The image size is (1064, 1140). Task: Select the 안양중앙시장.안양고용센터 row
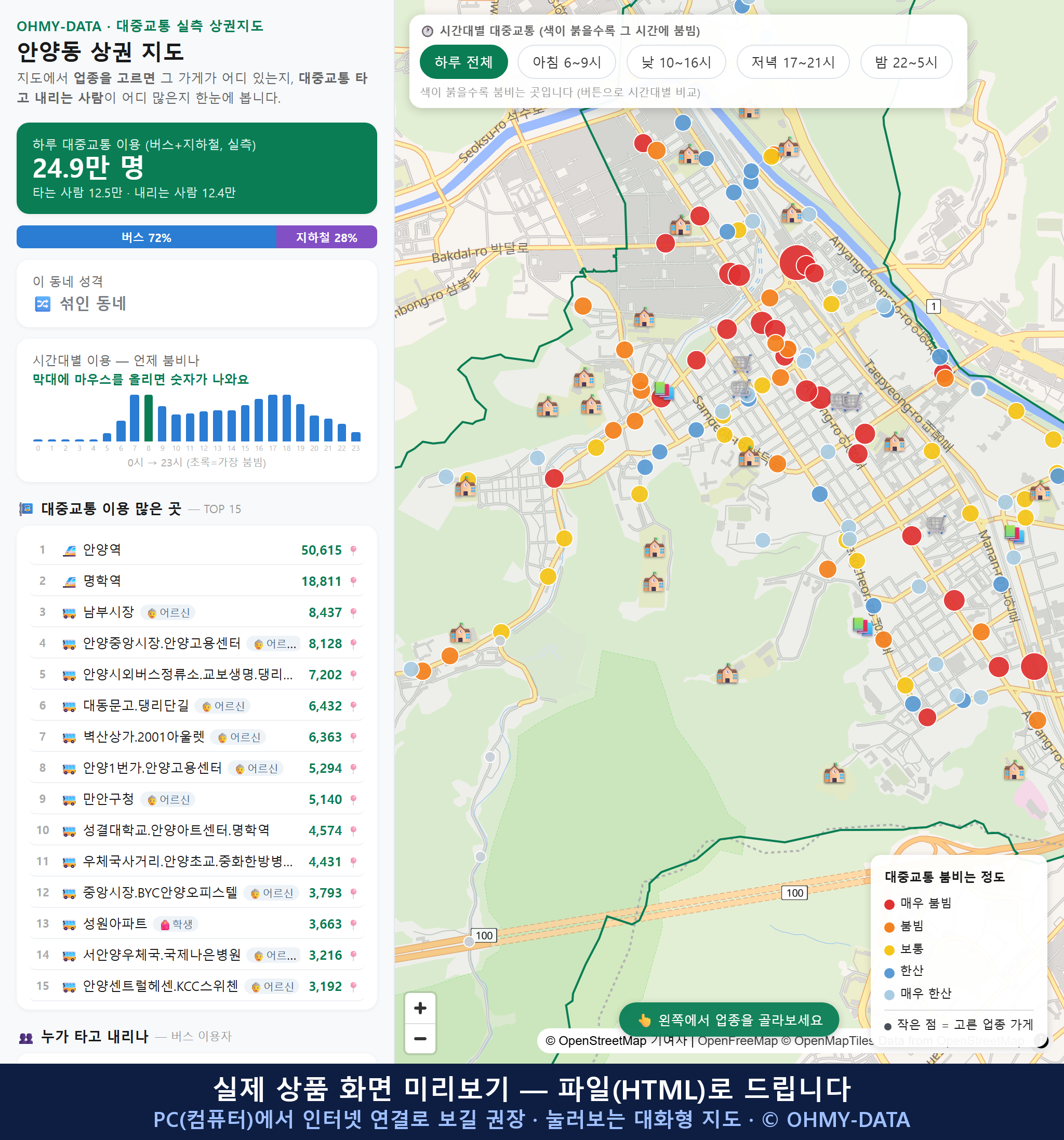[197, 643]
